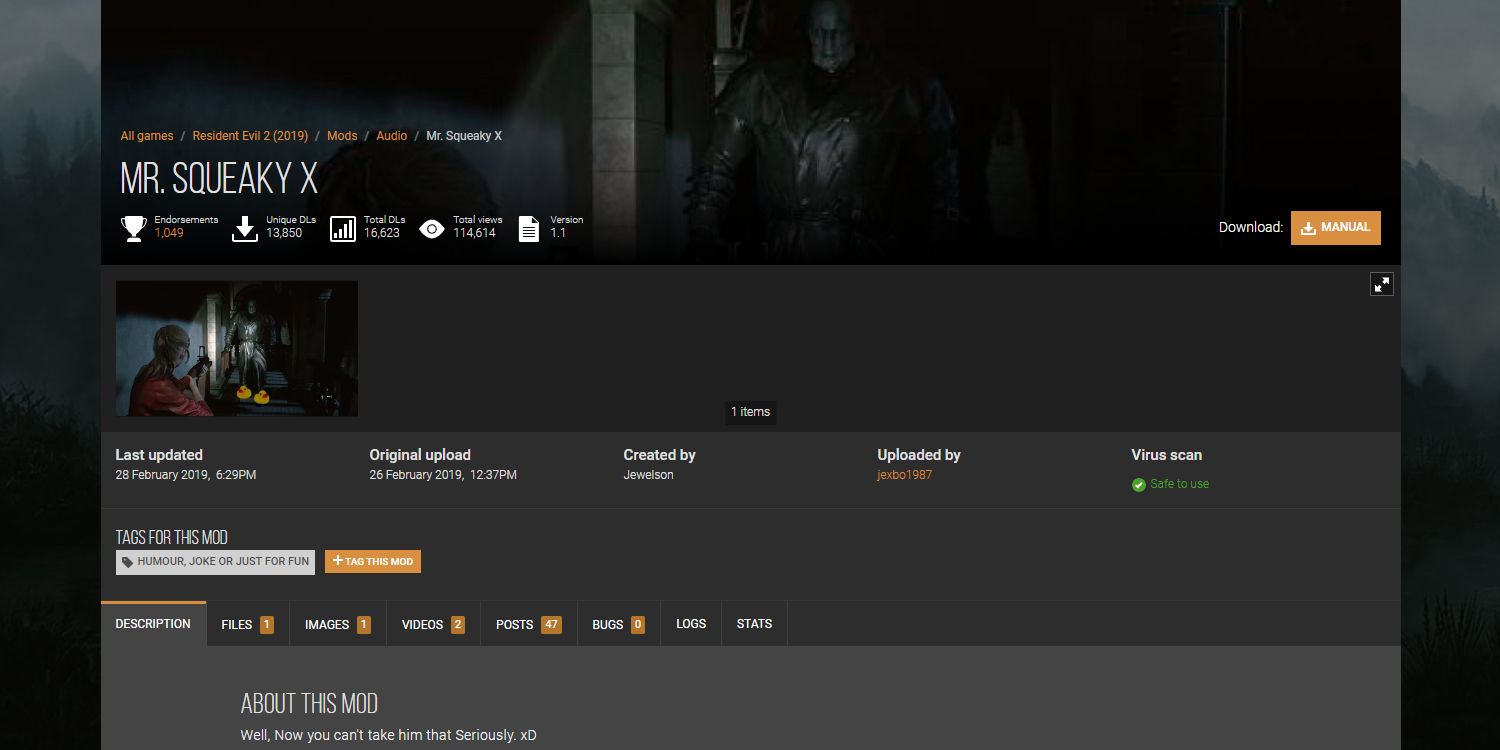
Task: Open the Posts tab
Action: pos(529,624)
